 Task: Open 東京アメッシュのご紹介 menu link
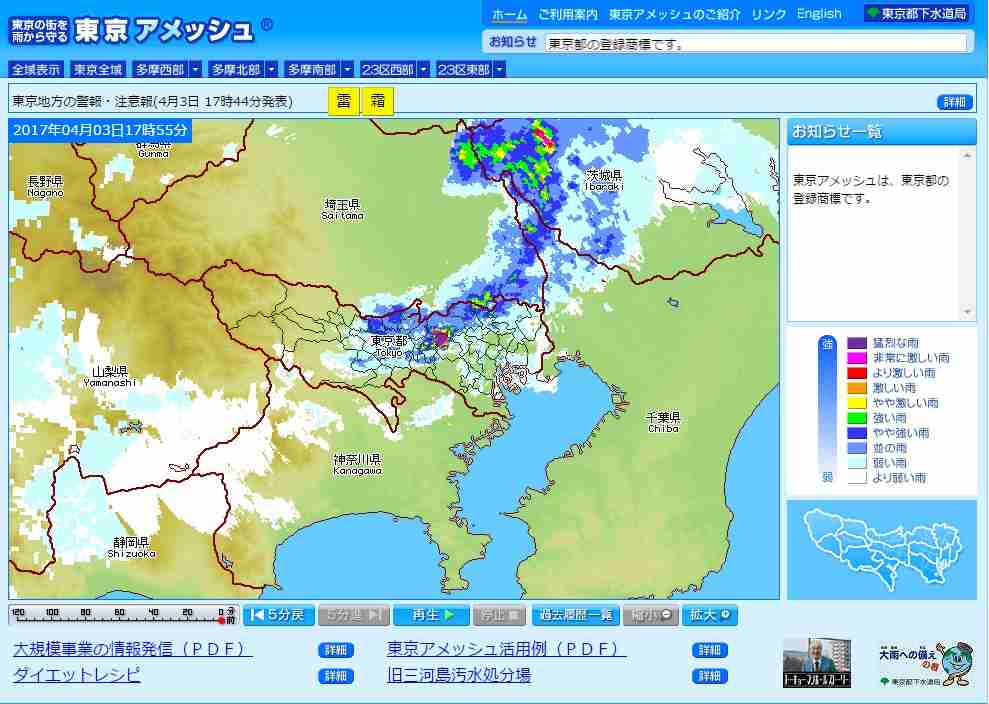pyautogui.click(x=674, y=14)
